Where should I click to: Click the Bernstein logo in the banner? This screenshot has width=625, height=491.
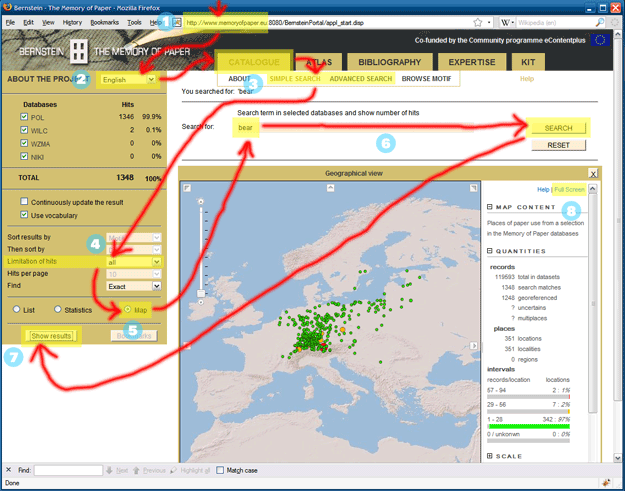click(79, 51)
